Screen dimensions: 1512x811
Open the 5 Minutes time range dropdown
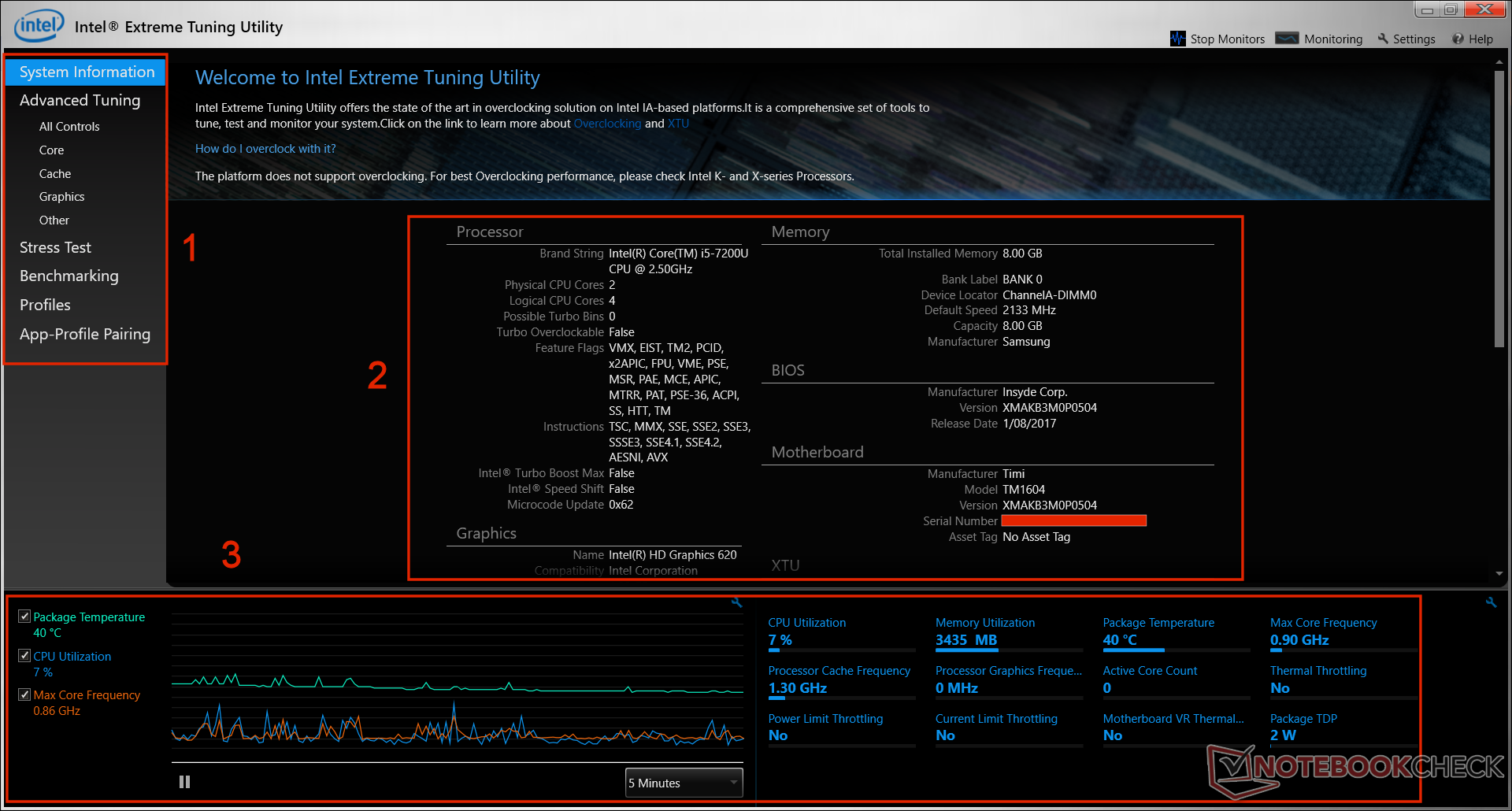(682, 783)
